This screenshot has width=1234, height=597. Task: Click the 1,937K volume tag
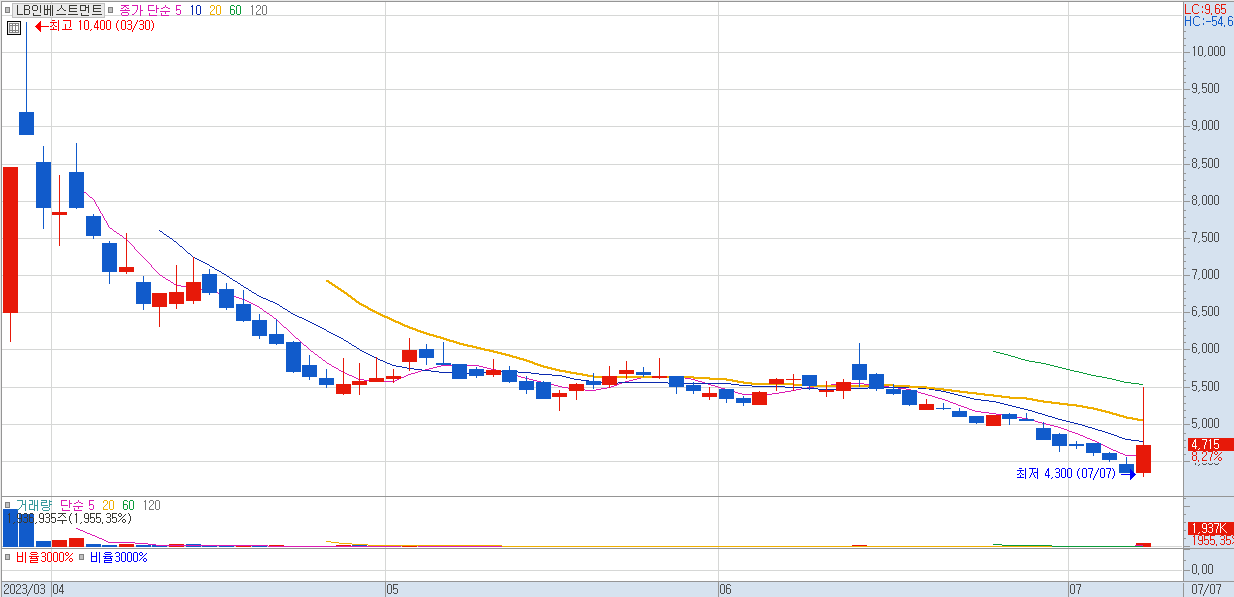click(x=1209, y=528)
